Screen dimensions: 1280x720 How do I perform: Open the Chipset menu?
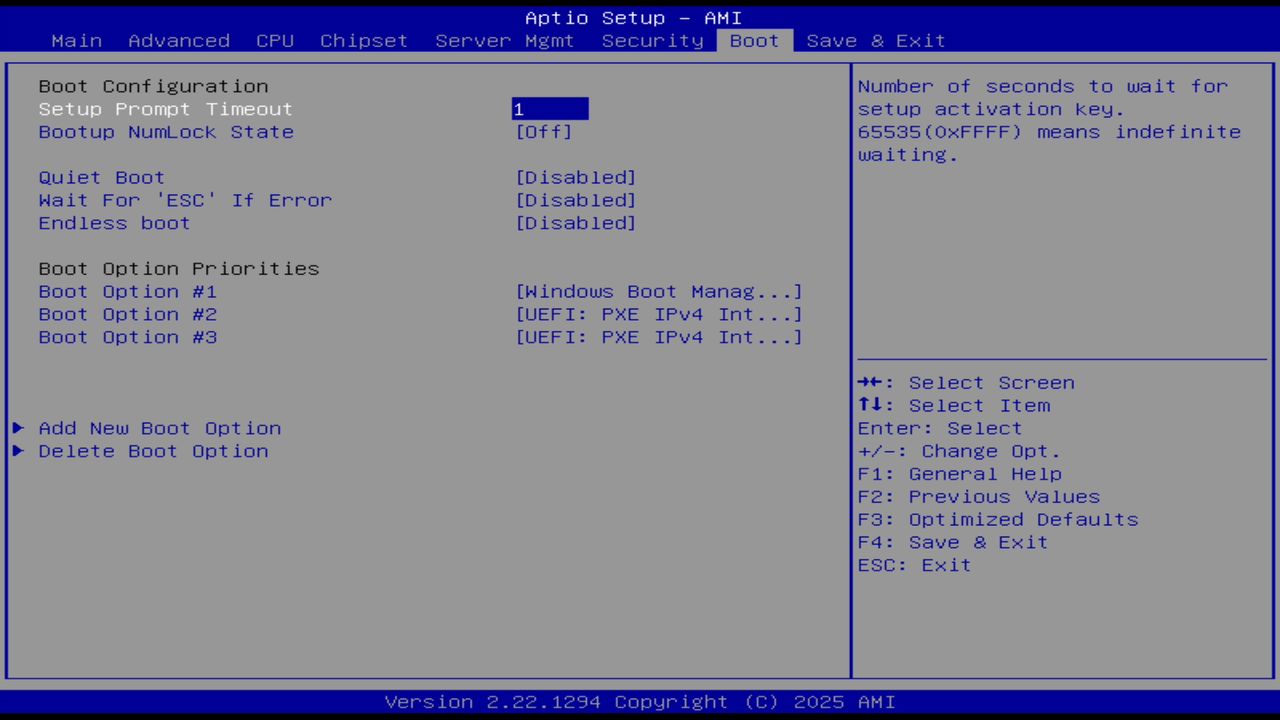(x=363, y=40)
